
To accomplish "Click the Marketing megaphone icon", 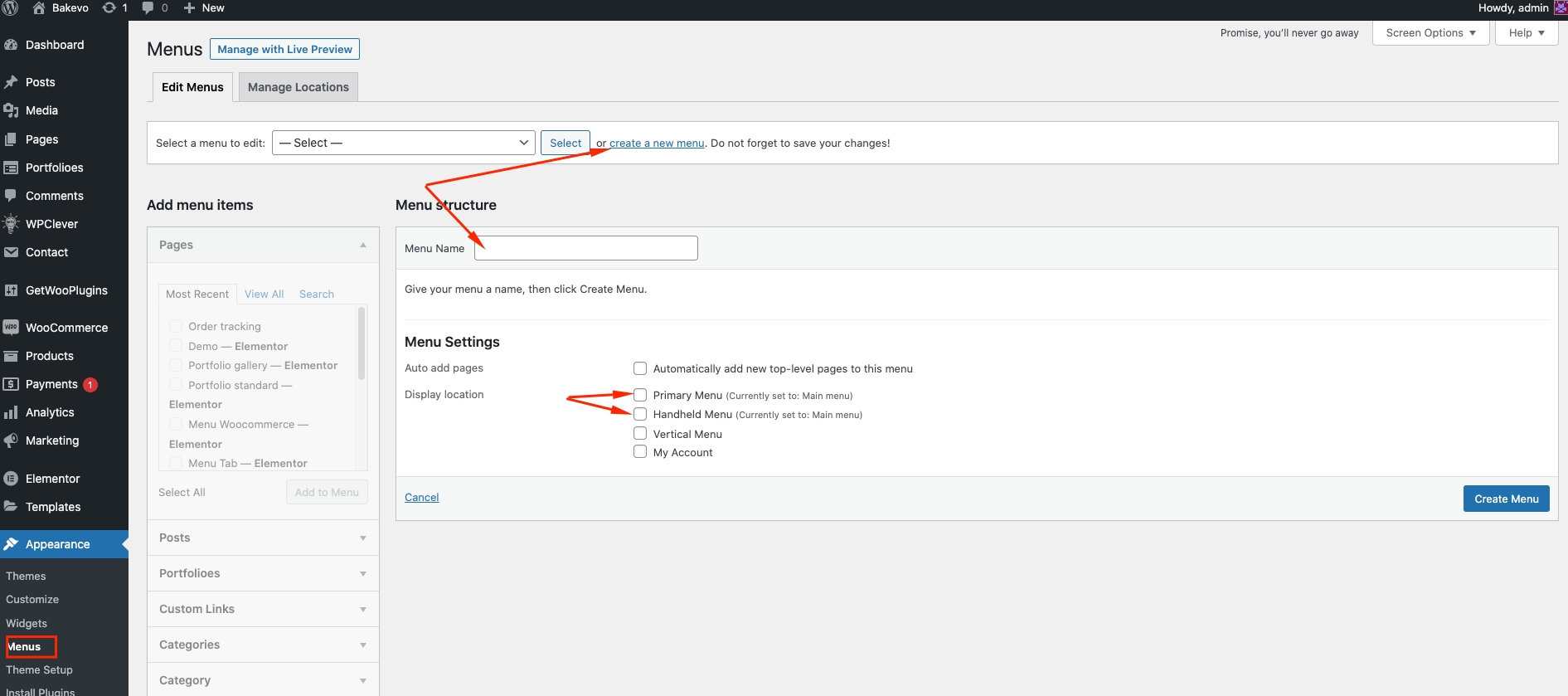I will [11, 440].
